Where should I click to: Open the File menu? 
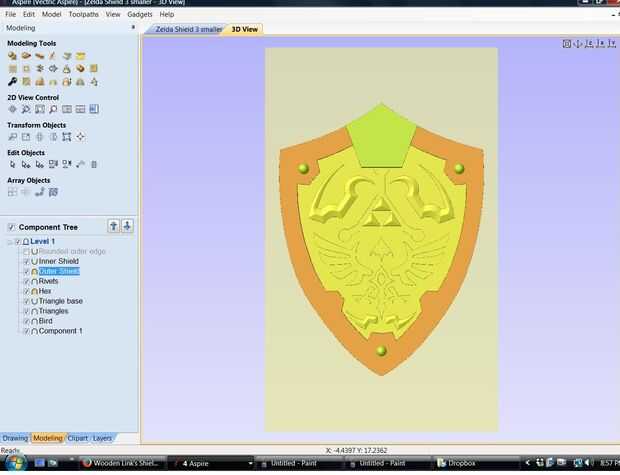pos(11,14)
